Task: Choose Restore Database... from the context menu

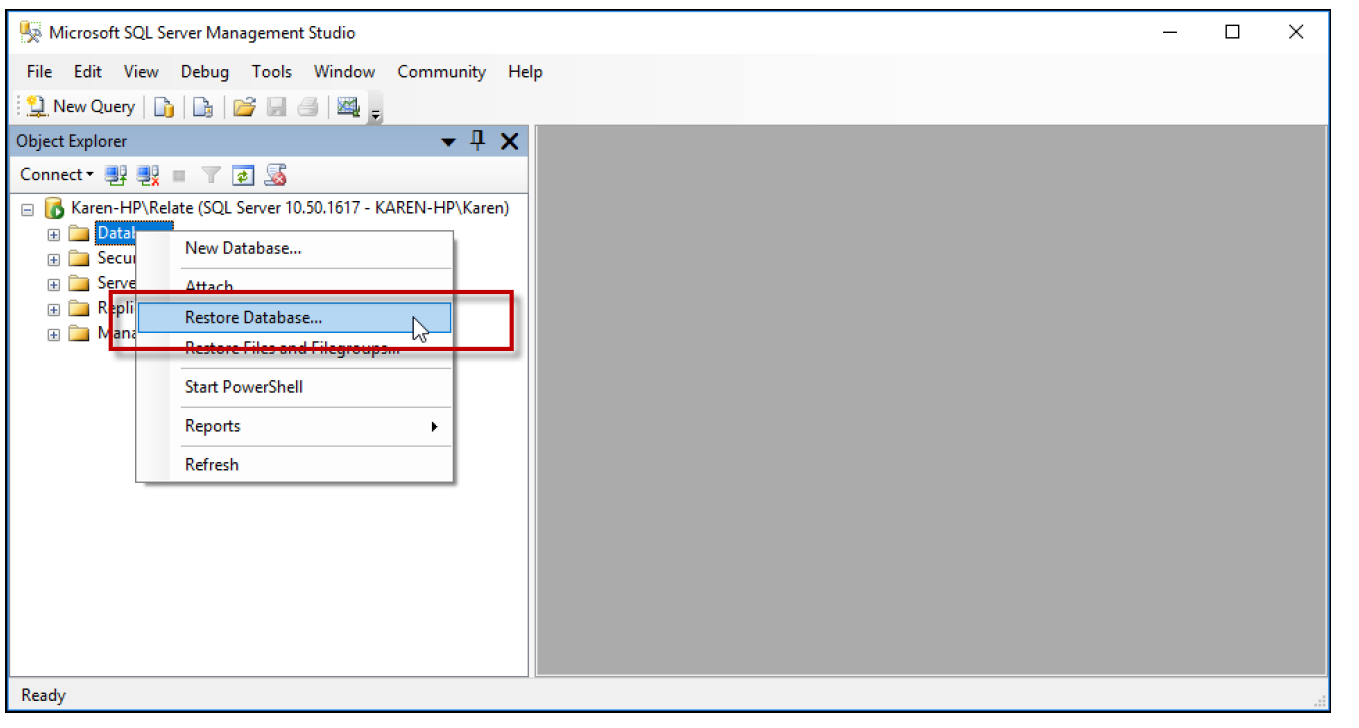Action: tap(295, 318)
